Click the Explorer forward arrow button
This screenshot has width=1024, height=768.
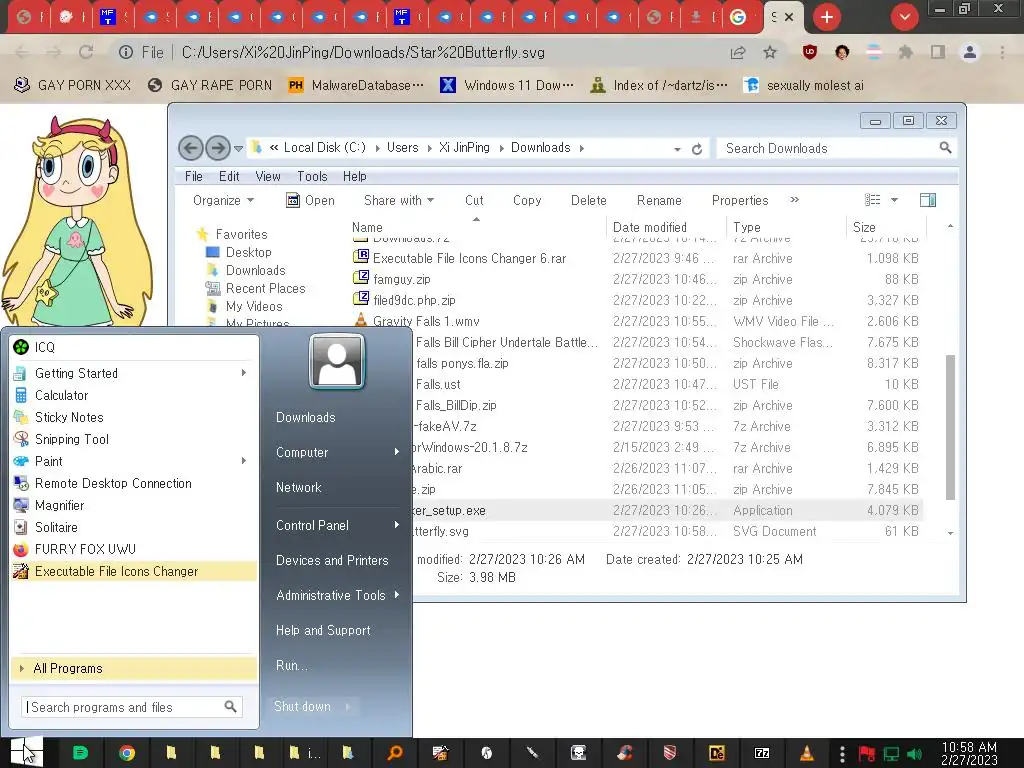click(x=217, y=148)
